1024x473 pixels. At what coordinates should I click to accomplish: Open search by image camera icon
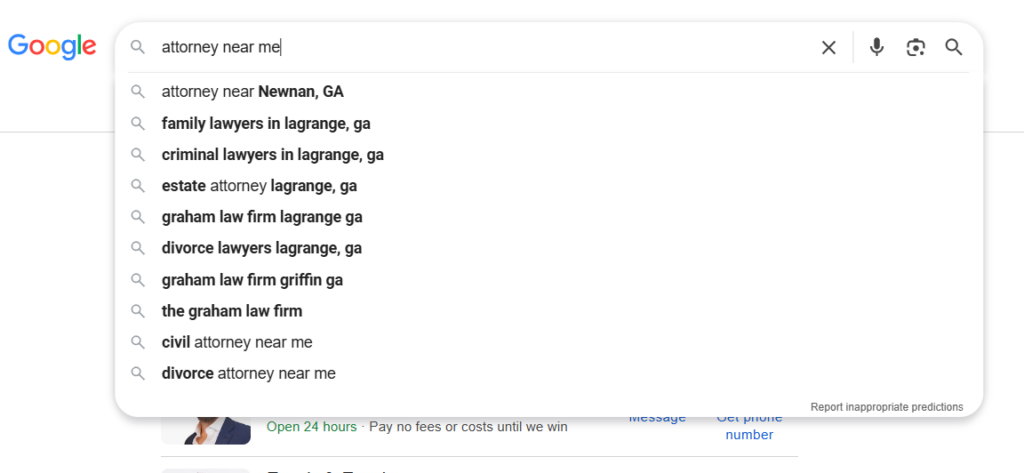pyautogui.click(x=916, y=48)
